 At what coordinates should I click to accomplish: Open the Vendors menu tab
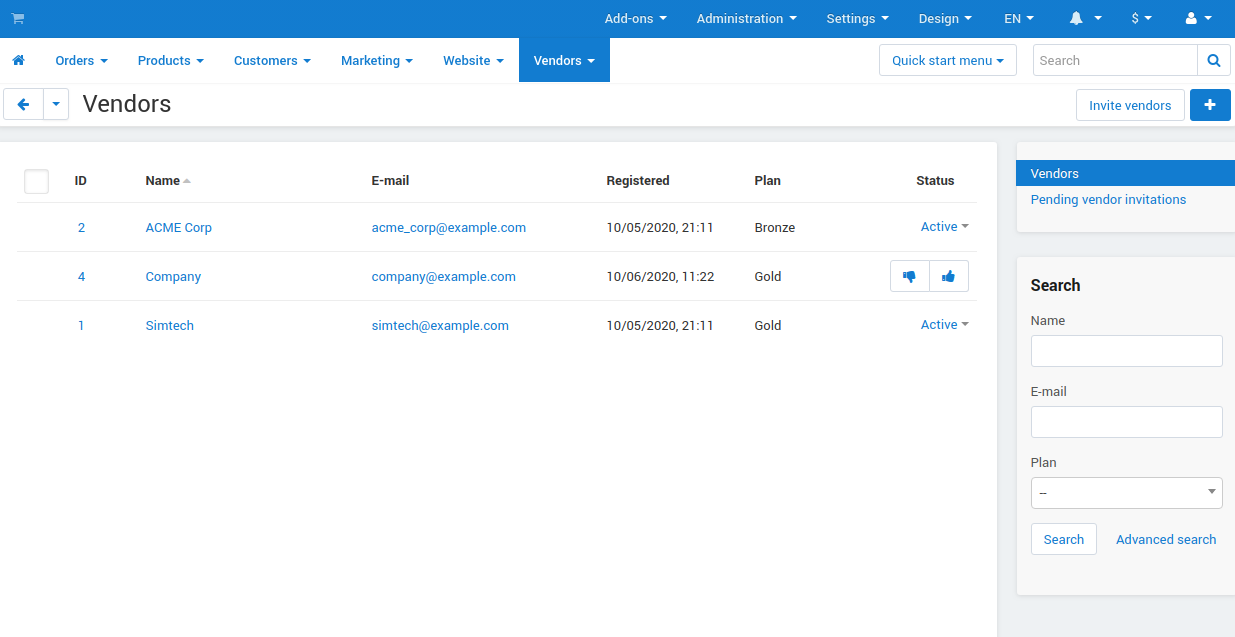click(564, 60)
